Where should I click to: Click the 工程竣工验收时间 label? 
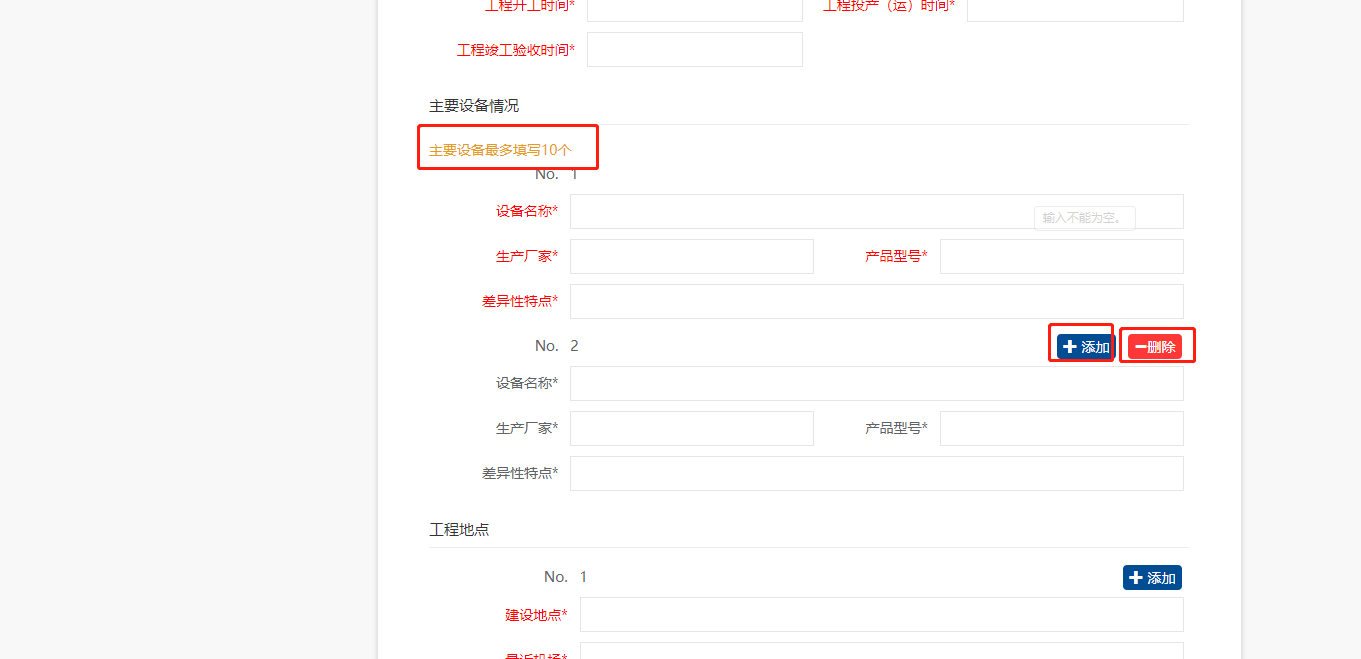tap(516, 50)
